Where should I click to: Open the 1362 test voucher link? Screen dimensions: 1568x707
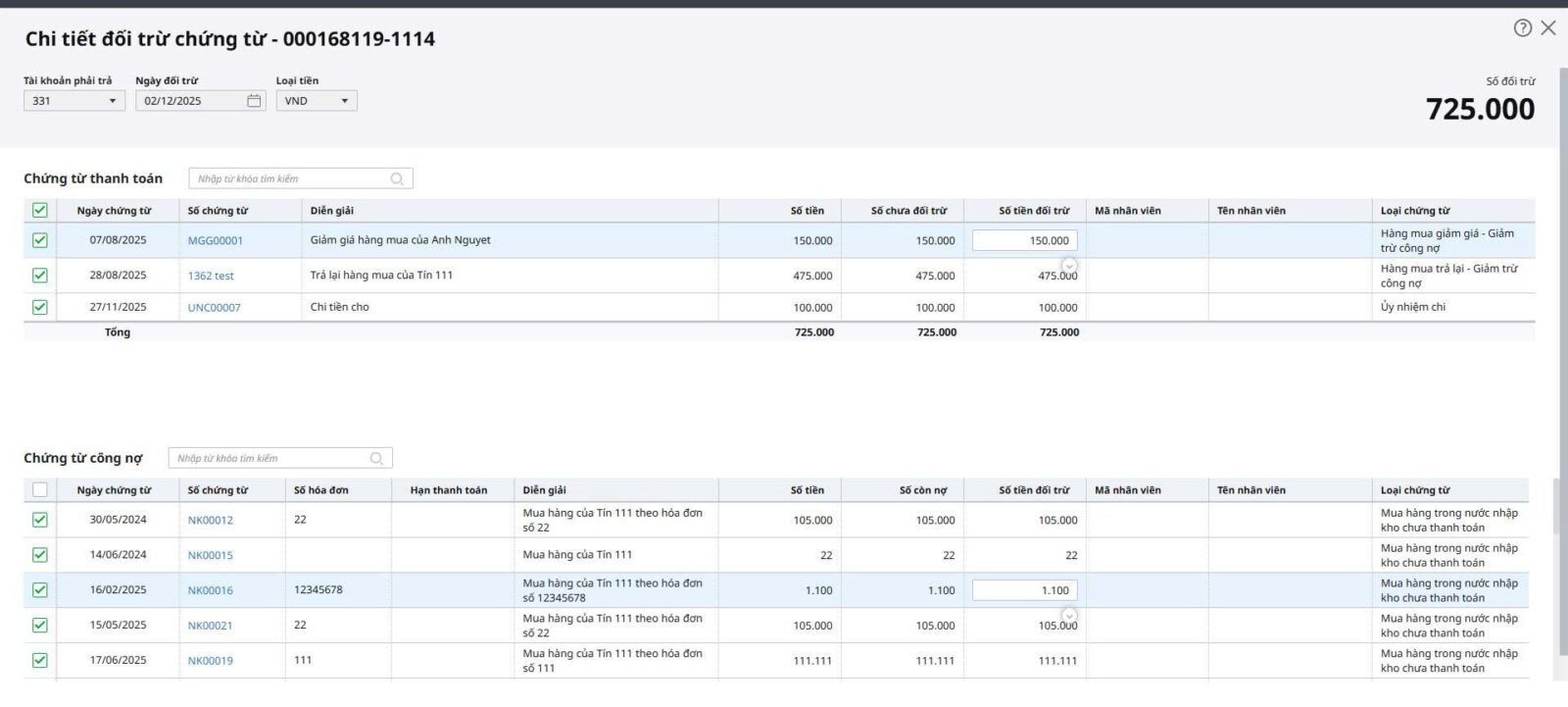click(x=211, y=277)
